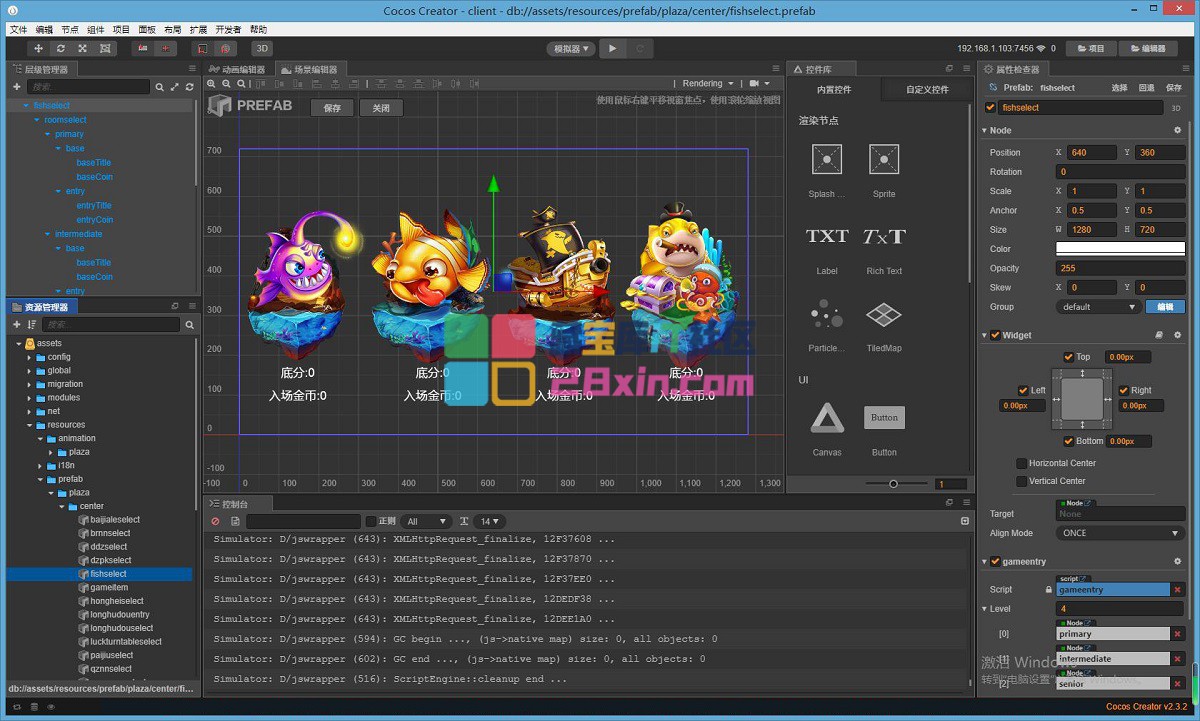Zoom out the scene editor view

tap(226, 85)
